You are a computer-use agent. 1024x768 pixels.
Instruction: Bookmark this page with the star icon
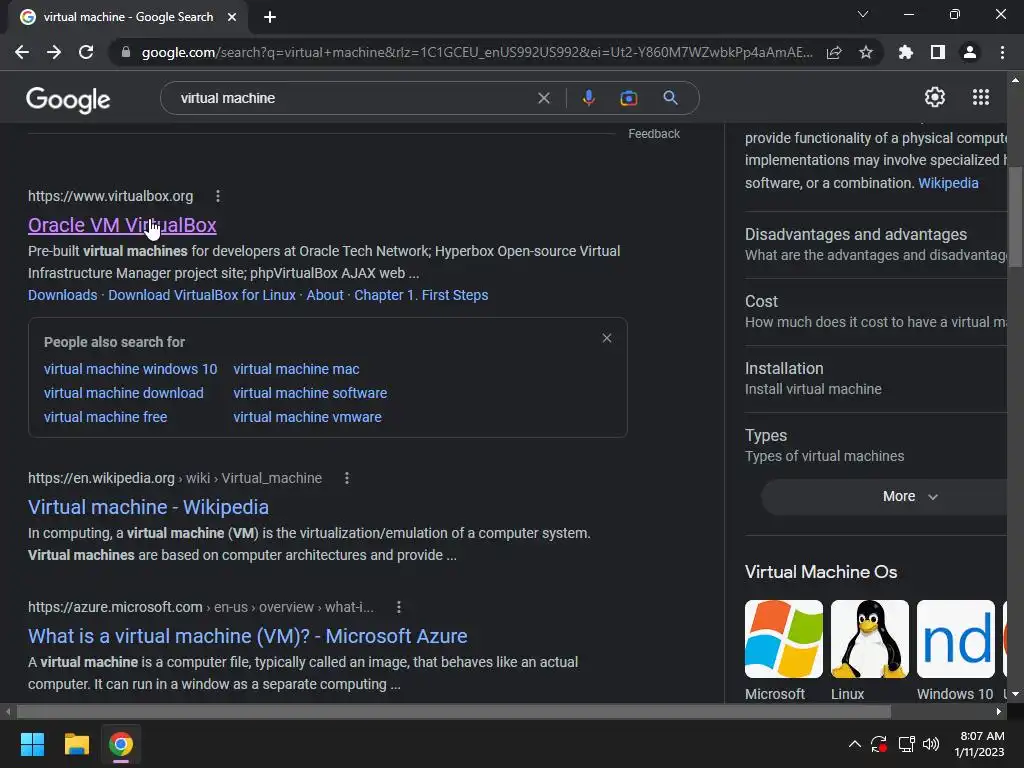point(866,52)
